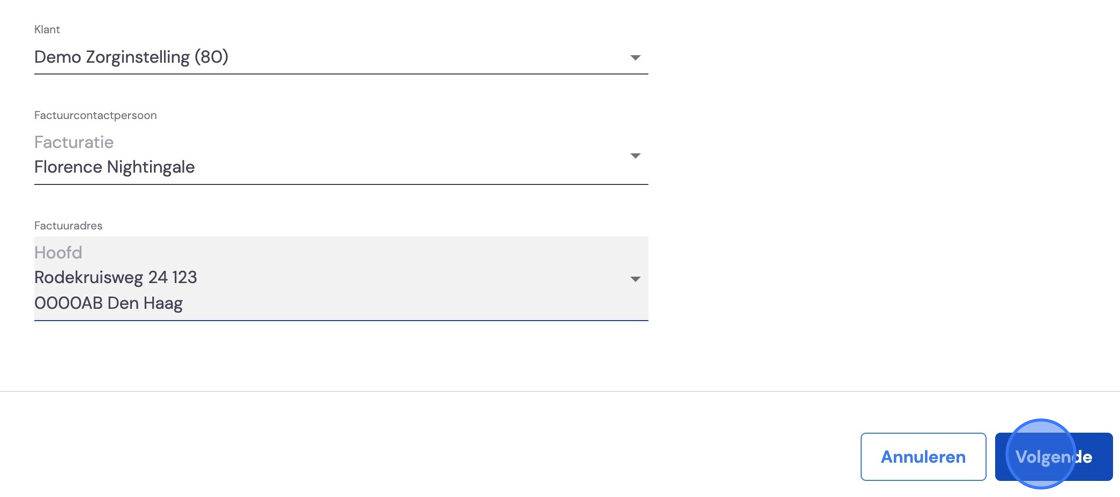The height and width of the screenshot is (497, 1120).
Task: Open the Factuuradres dropdown with Rodekruisweg address
Action: pyautogui.click(x=341, y=278)
